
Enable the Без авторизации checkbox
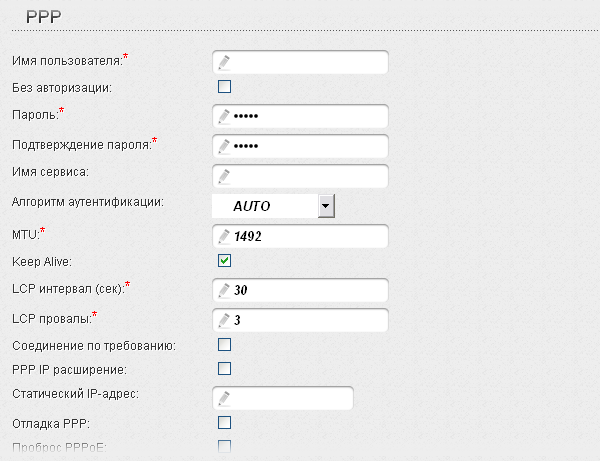point(224,87)
